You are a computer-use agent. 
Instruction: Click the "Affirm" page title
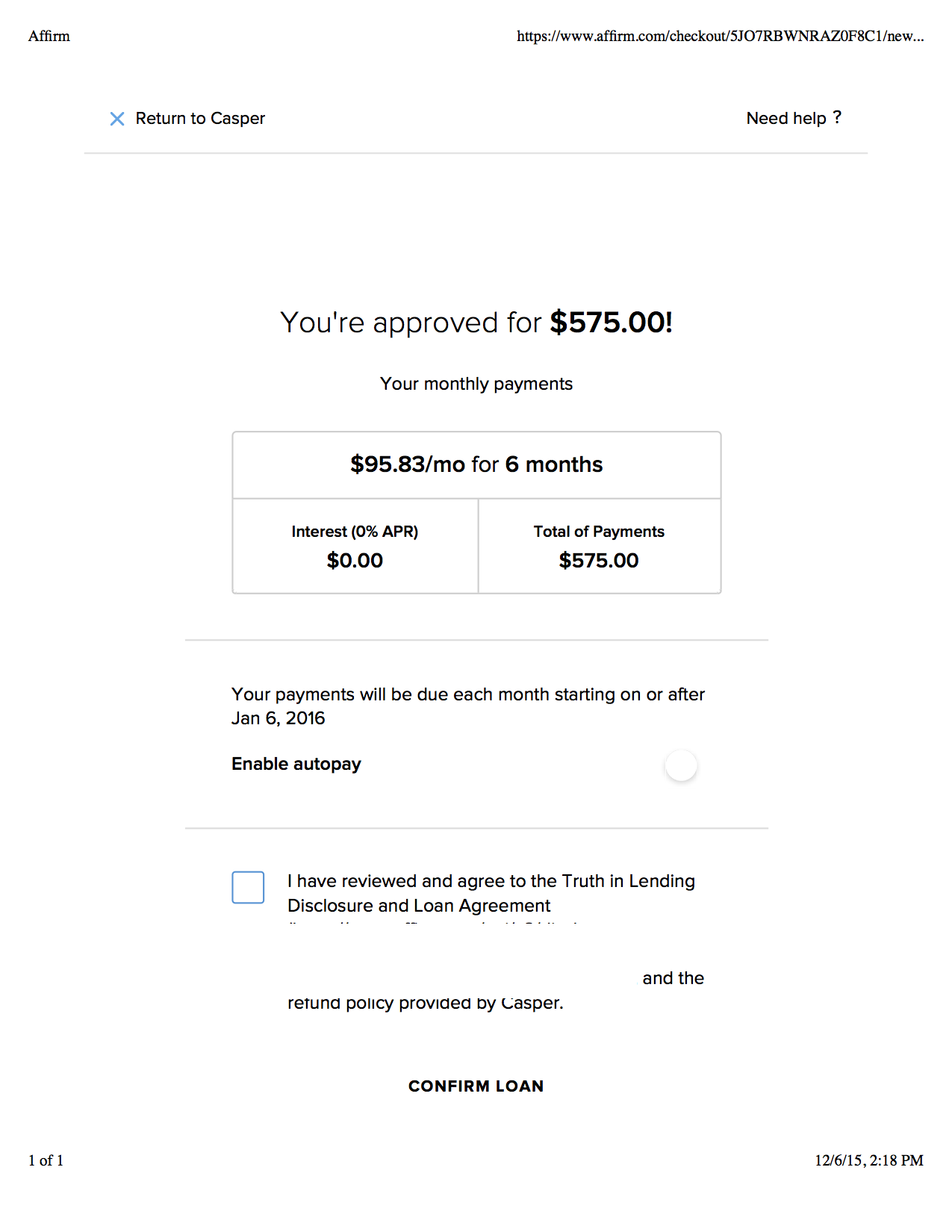point(49,36)
